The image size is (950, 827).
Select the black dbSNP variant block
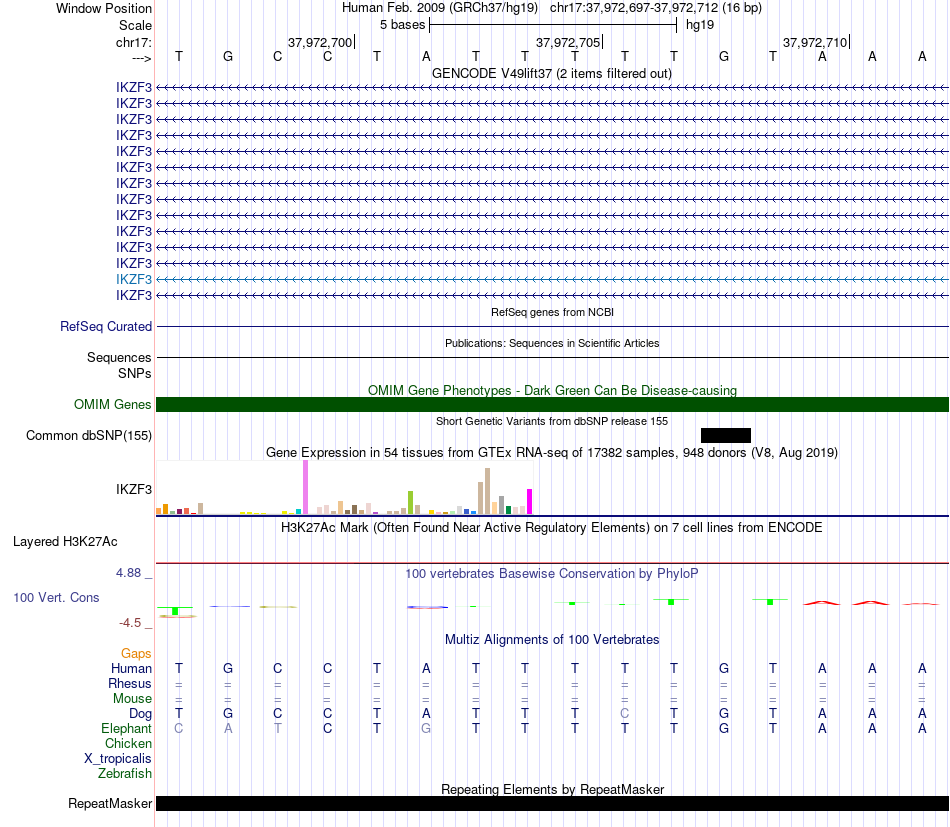click(726, 436)
